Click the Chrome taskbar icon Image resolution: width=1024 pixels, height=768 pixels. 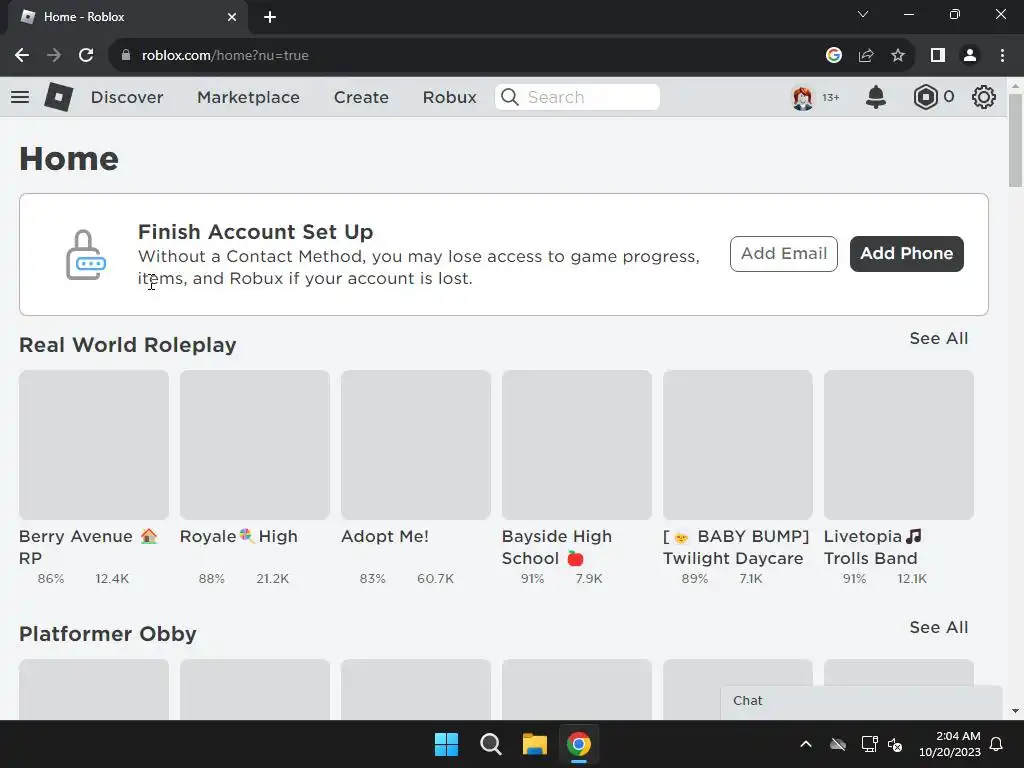tap(579, 744)
